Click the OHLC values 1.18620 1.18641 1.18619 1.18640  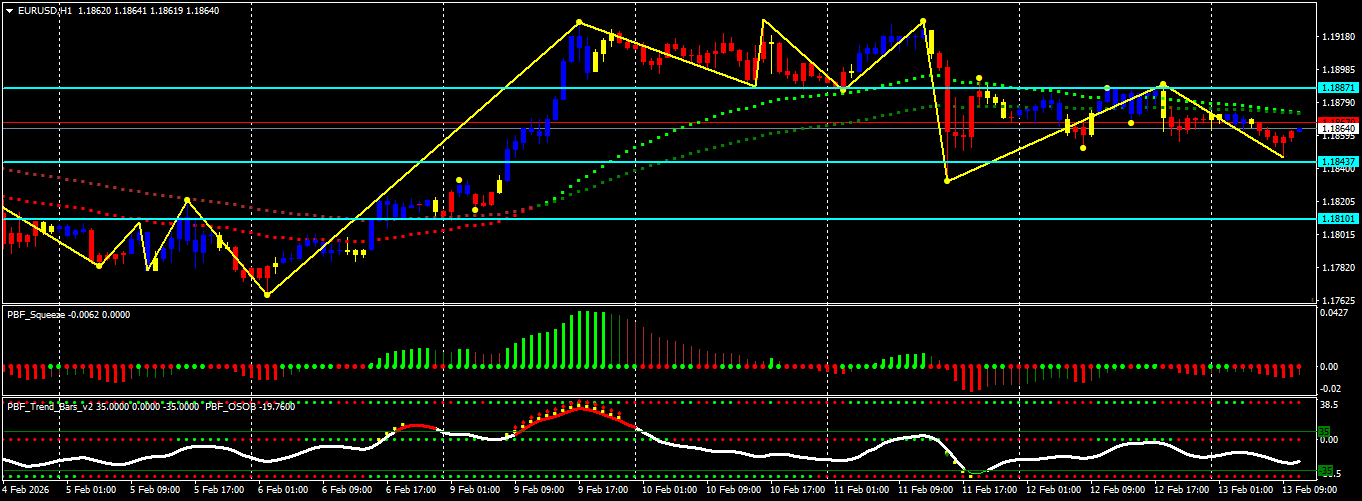pos(149,10)
